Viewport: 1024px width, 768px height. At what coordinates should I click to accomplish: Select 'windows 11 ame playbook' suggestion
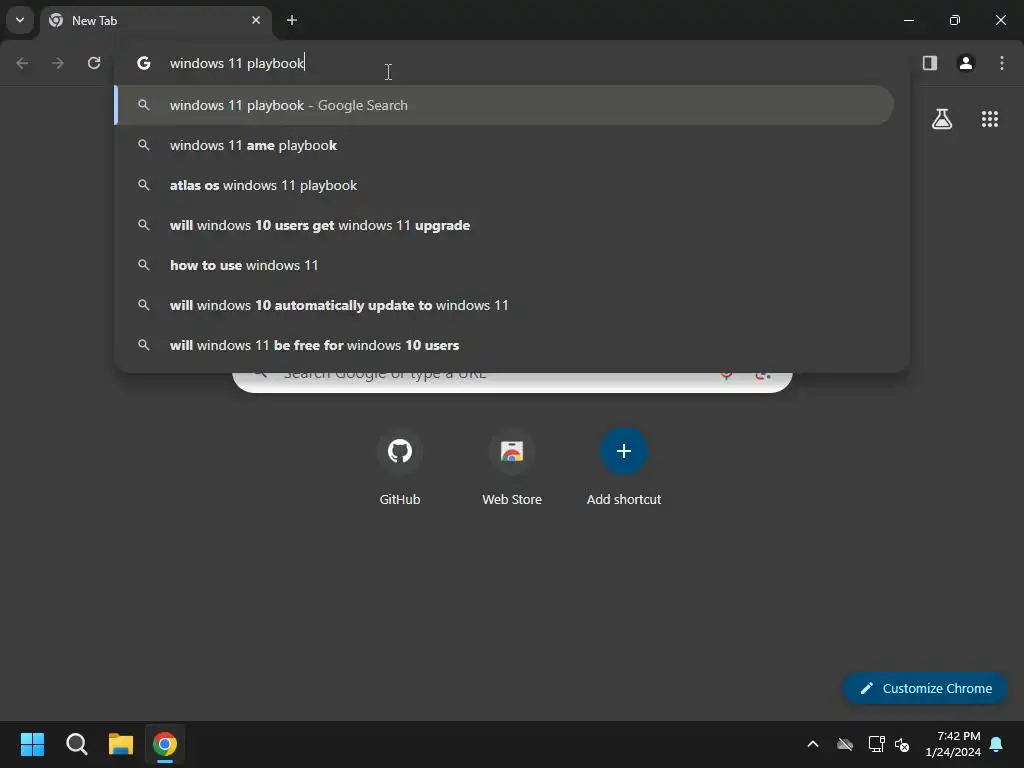tap(504, 145)
